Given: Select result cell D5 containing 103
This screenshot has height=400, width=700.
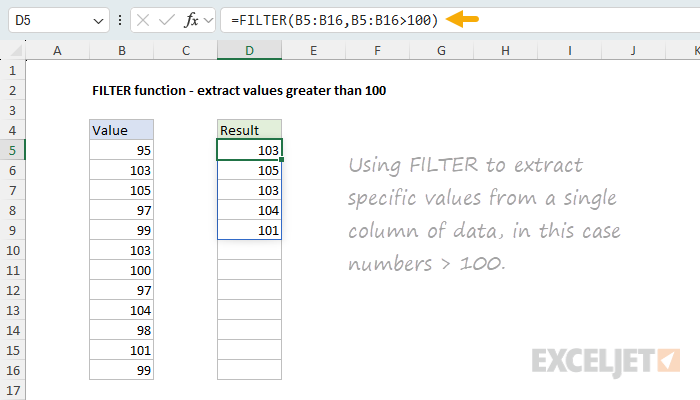Looking at the screenshot, I should click(250, 150).
